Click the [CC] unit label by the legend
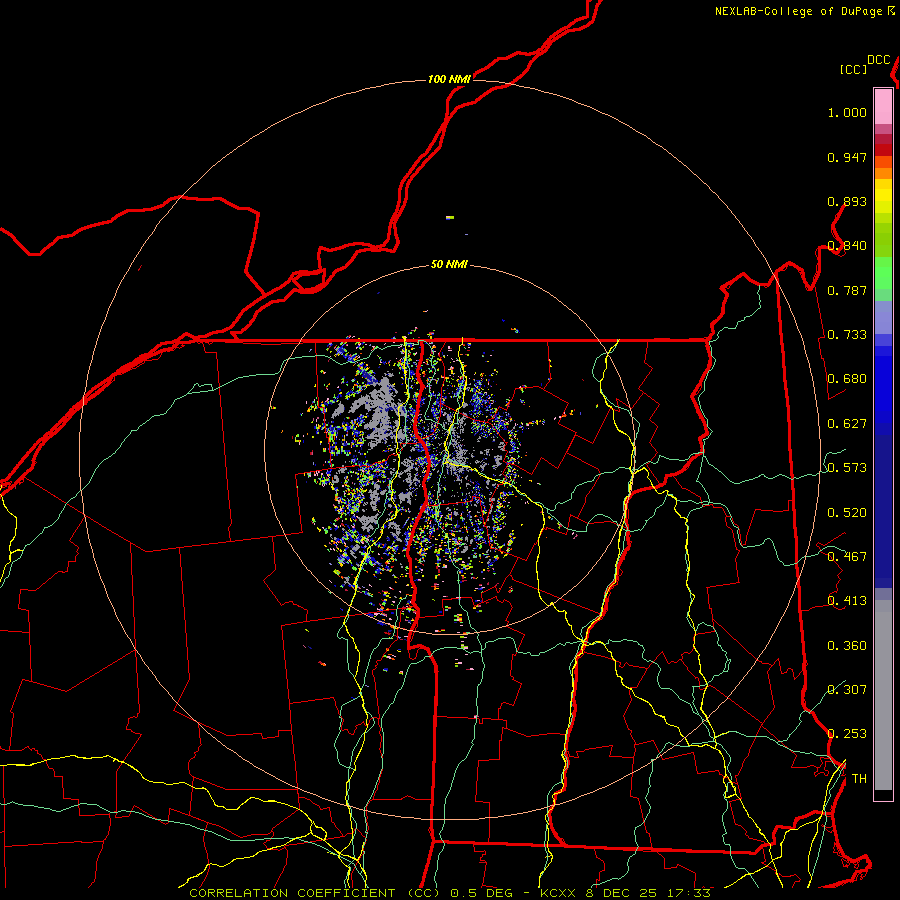Screen dimensions: 900x900 [x=853, y=69]
